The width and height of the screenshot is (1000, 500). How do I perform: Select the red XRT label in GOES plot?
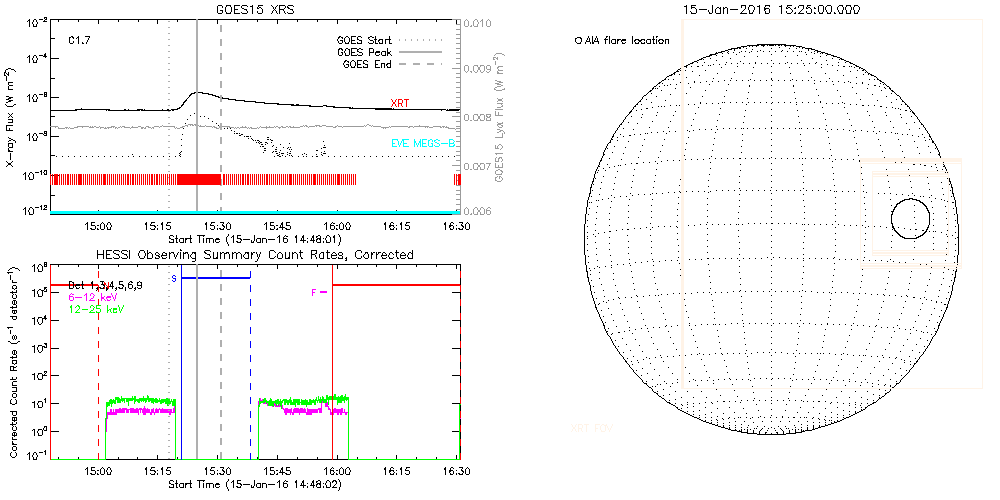399,102
